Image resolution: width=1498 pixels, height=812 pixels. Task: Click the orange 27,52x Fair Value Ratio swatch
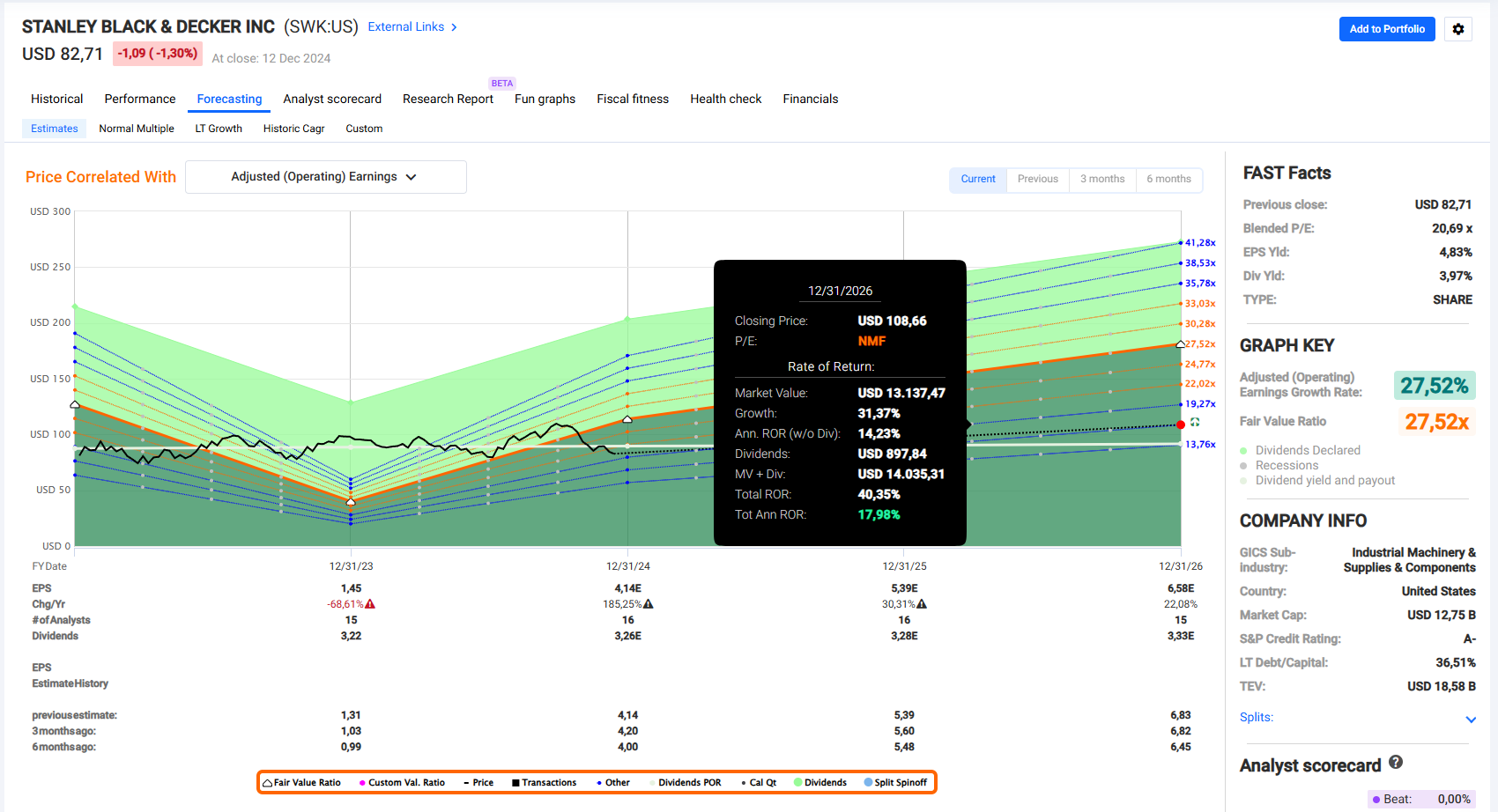point(1435,423)
